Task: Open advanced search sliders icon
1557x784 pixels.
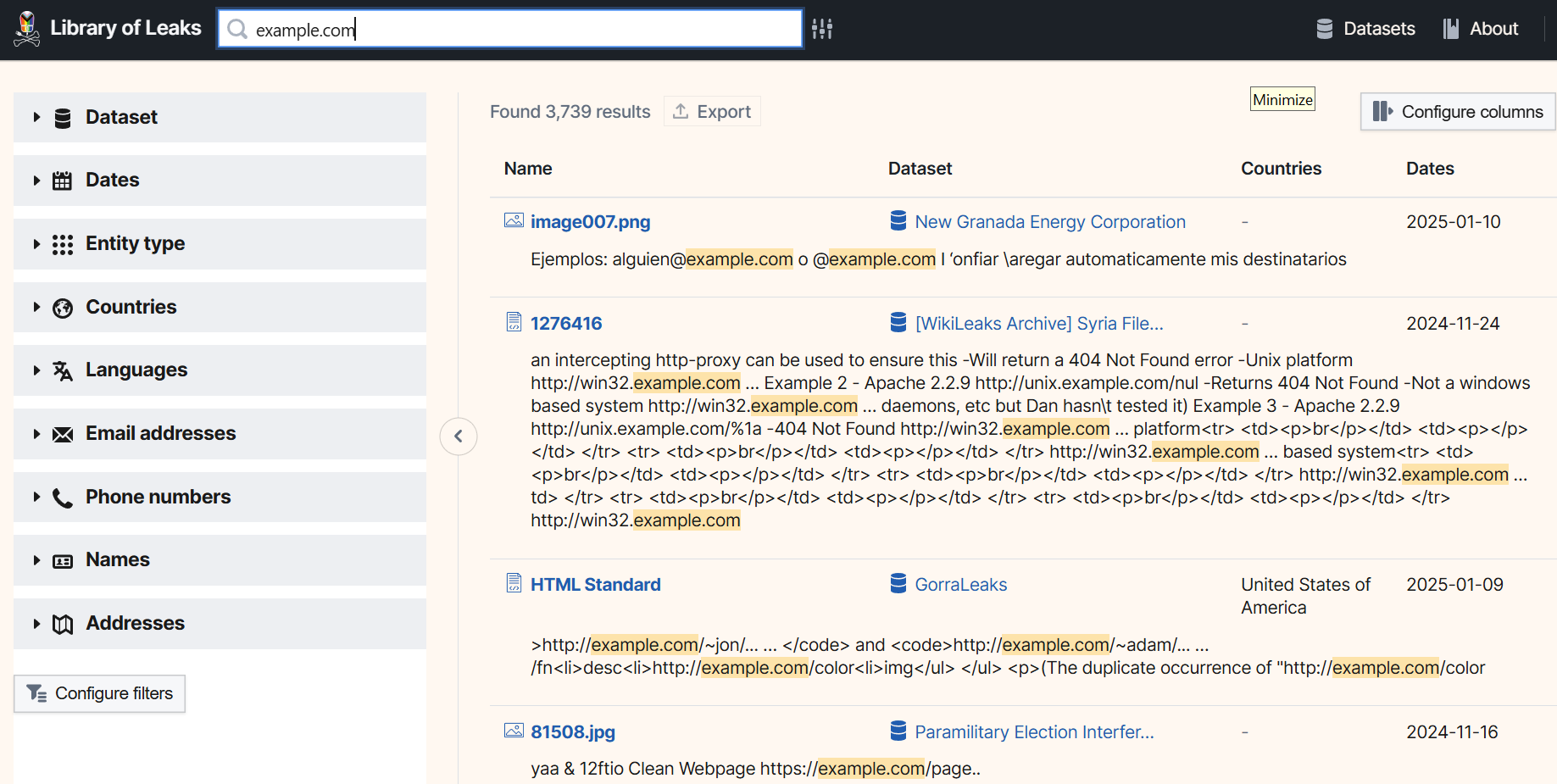Action: pos(822,29)
